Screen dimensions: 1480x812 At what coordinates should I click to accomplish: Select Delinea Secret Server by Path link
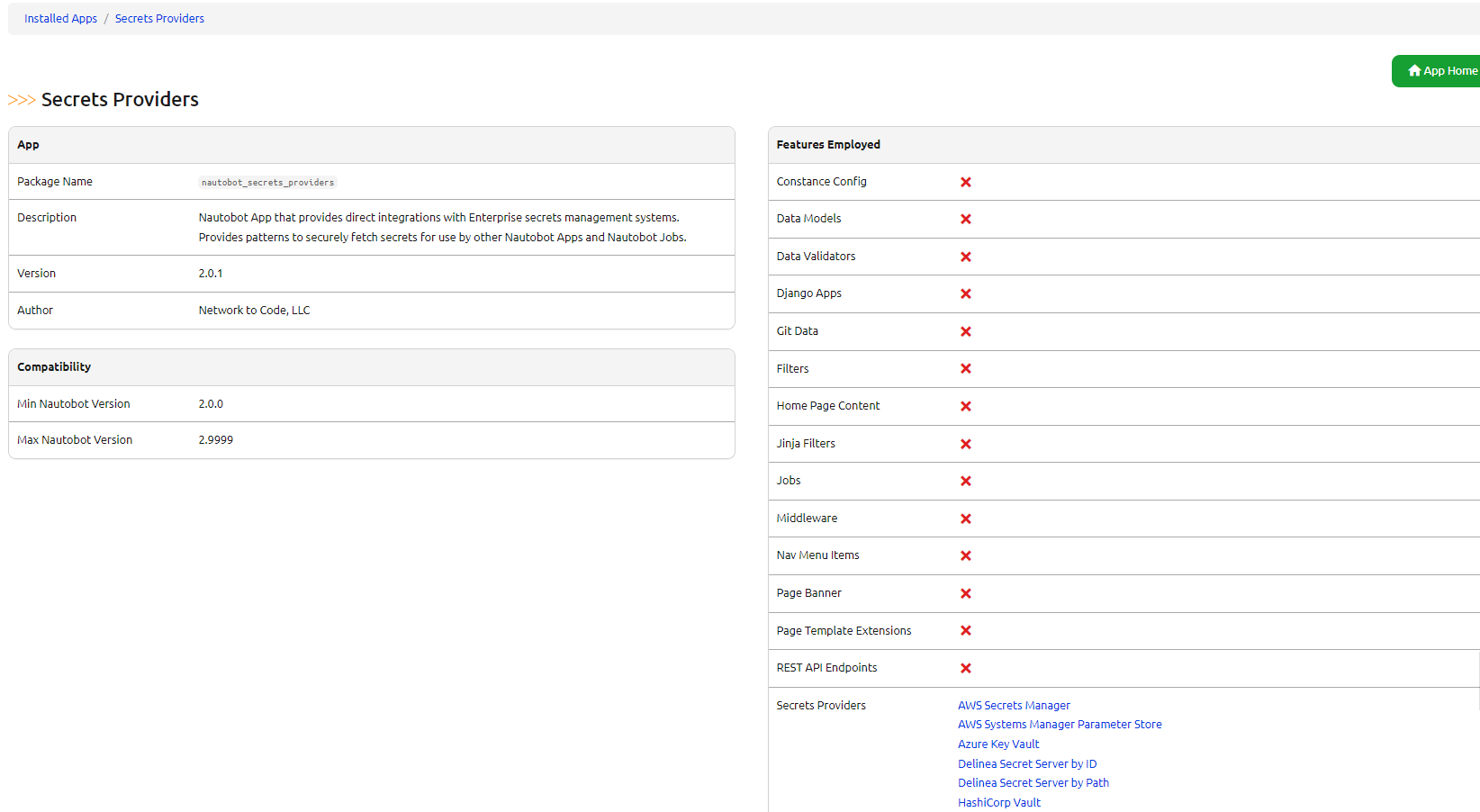[x=1033, y=783]
